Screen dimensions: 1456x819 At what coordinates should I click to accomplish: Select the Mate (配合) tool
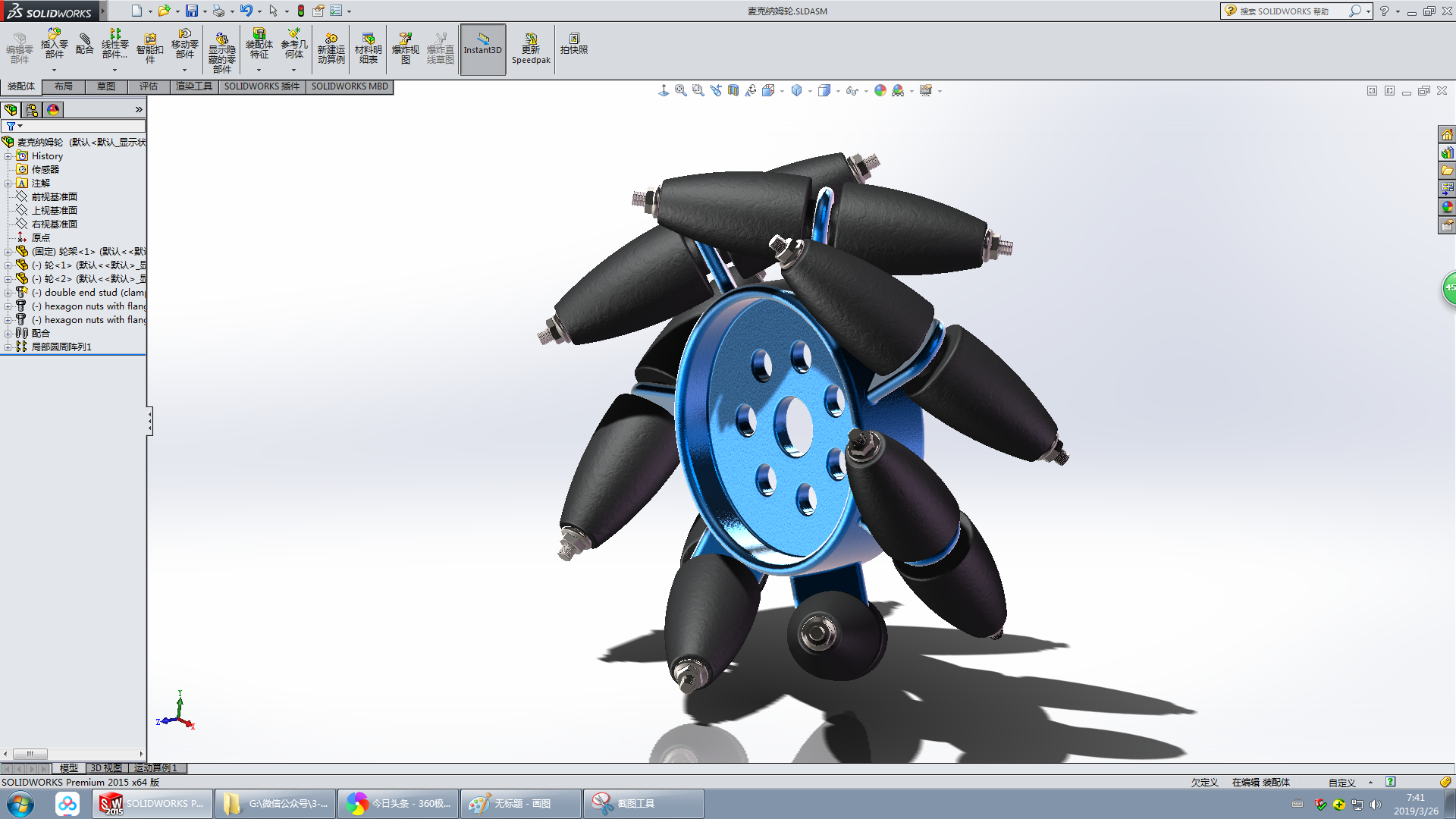click(85, 44)
